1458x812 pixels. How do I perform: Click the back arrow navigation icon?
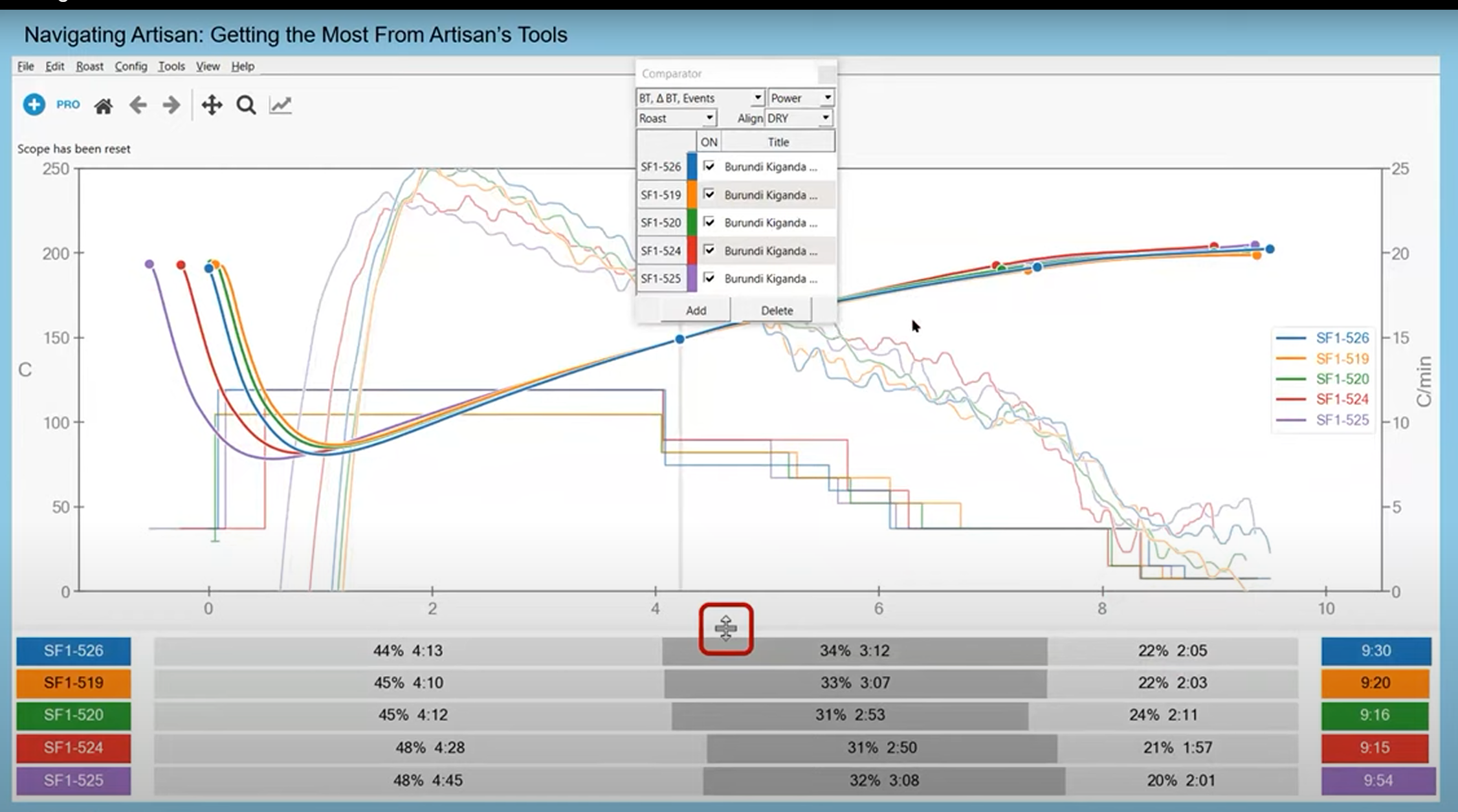[x=137, y=105]
